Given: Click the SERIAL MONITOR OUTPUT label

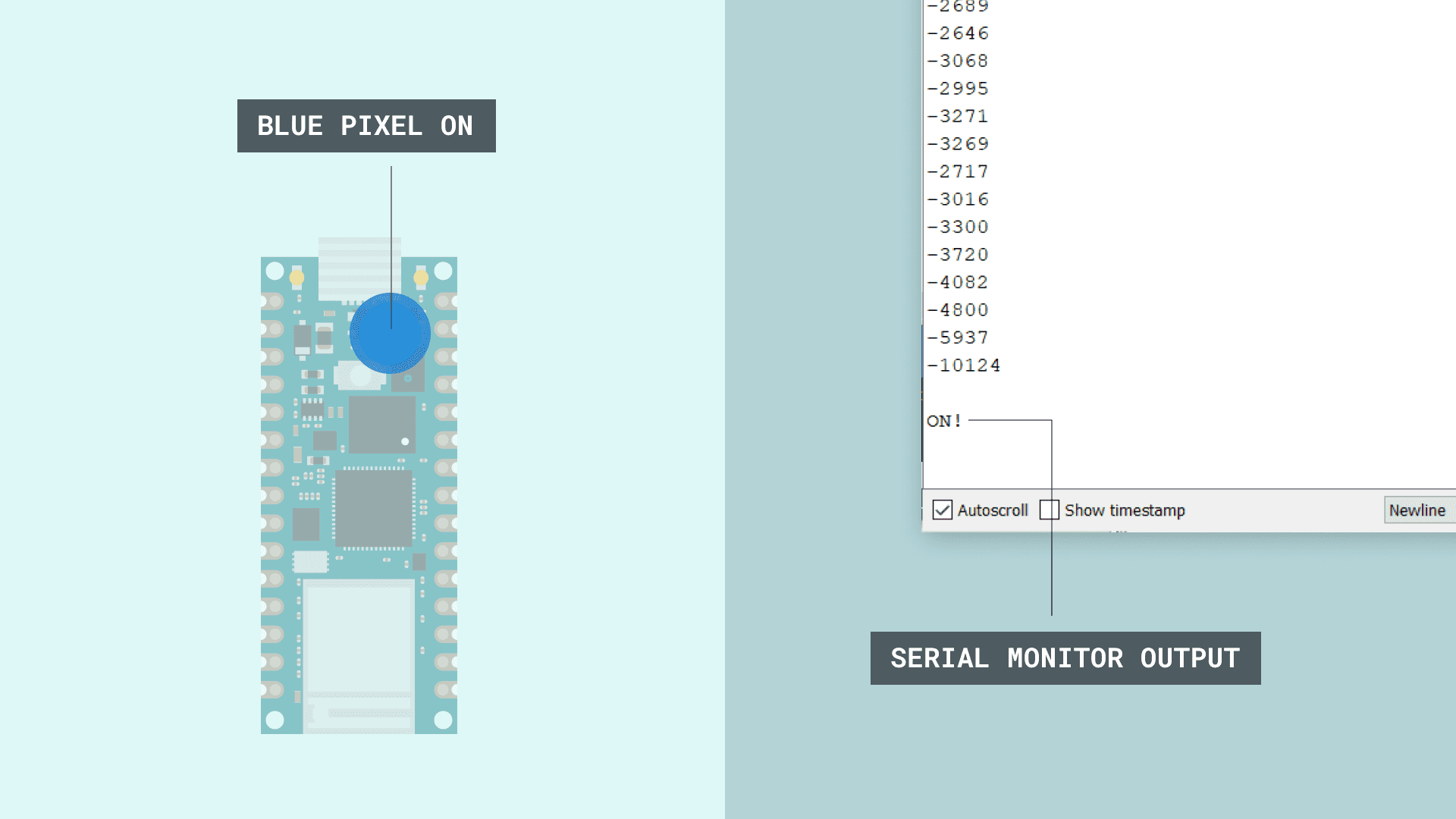Looking at the screenshot, I should tap(1065, 658).
